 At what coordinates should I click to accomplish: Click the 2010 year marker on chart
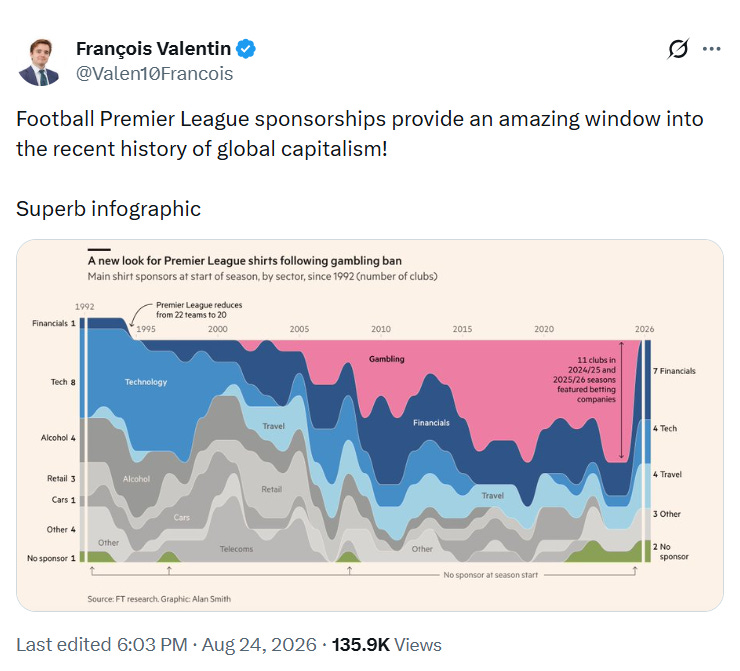(381, 329)
